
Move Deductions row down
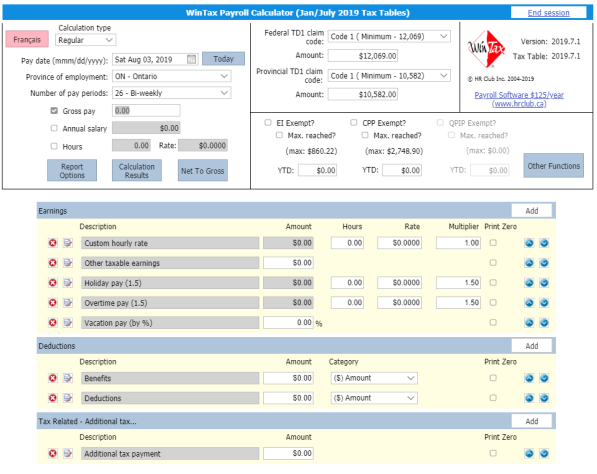[x=544, y=398]
